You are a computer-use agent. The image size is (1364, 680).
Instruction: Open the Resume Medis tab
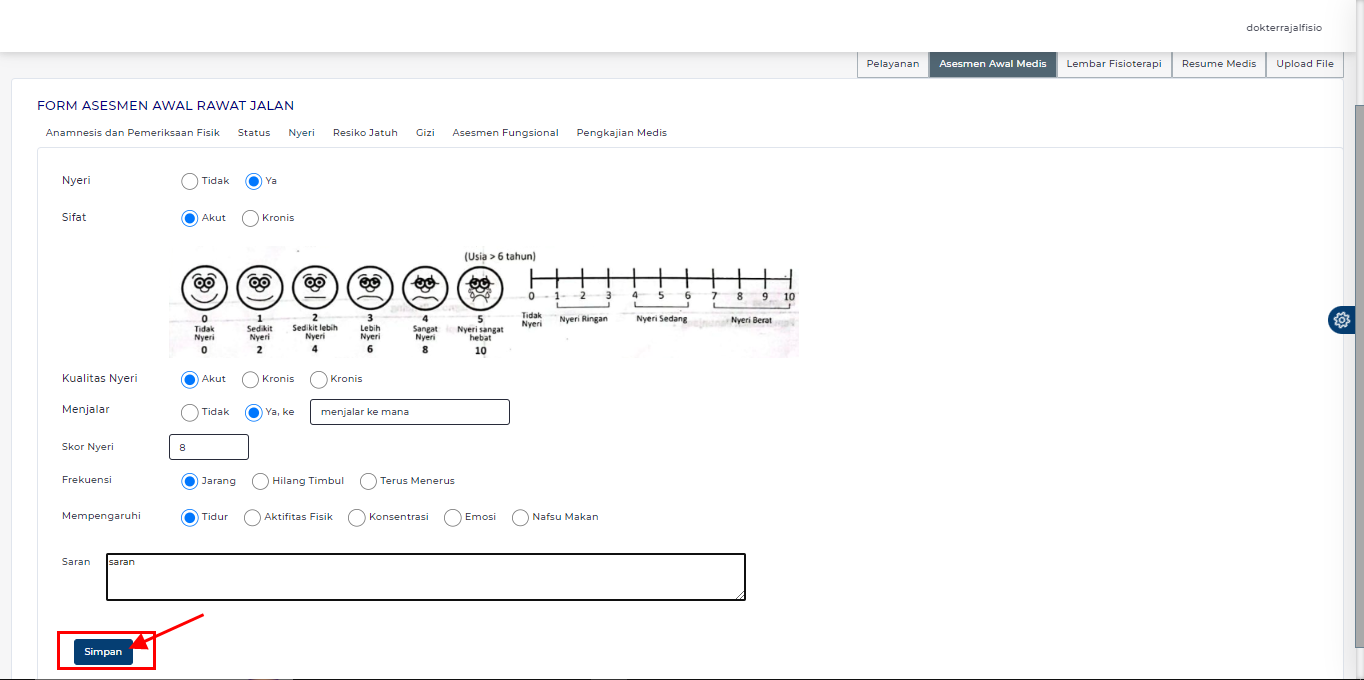1218,63
